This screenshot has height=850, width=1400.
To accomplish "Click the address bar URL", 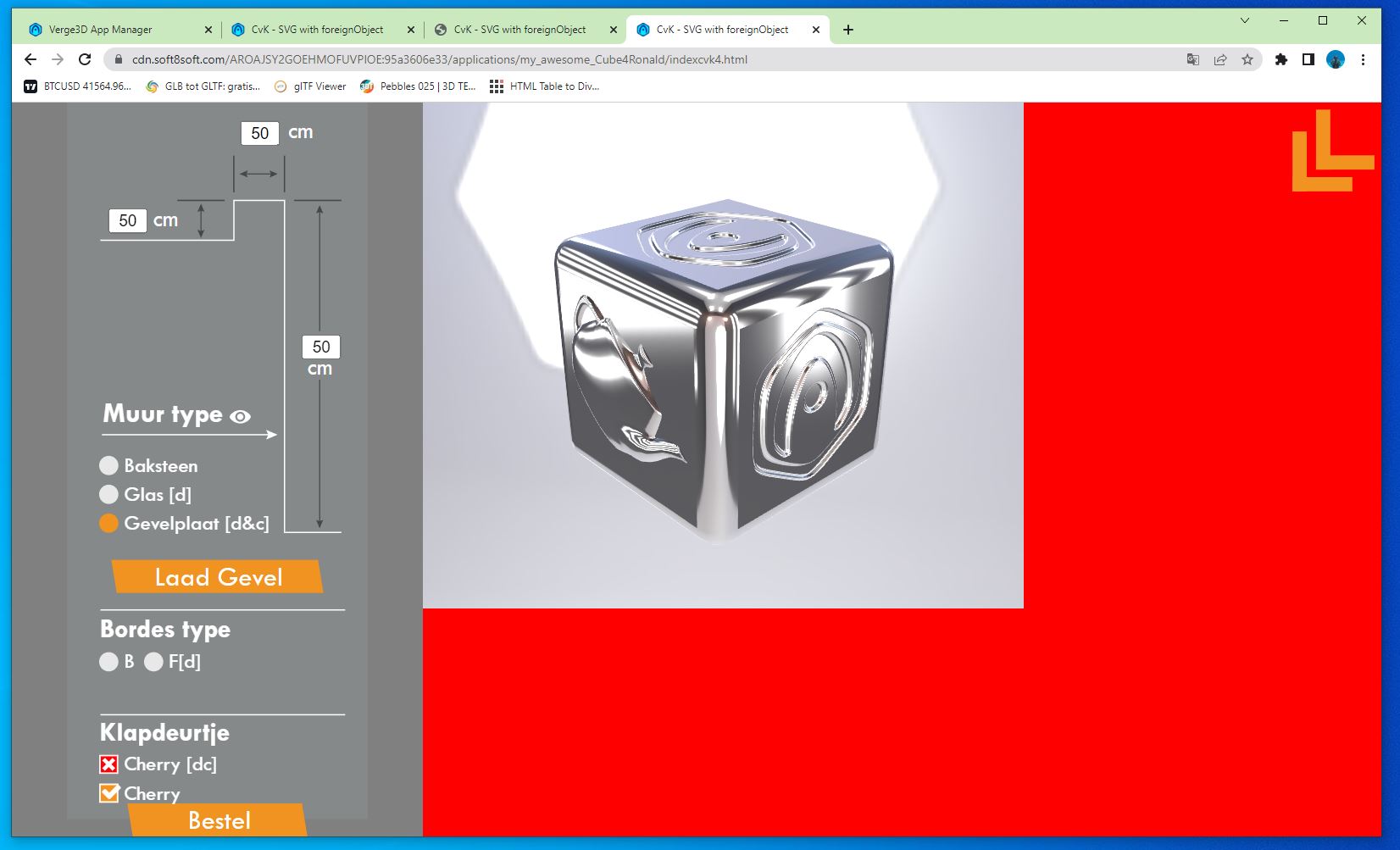I will click(x=439, y=59).
